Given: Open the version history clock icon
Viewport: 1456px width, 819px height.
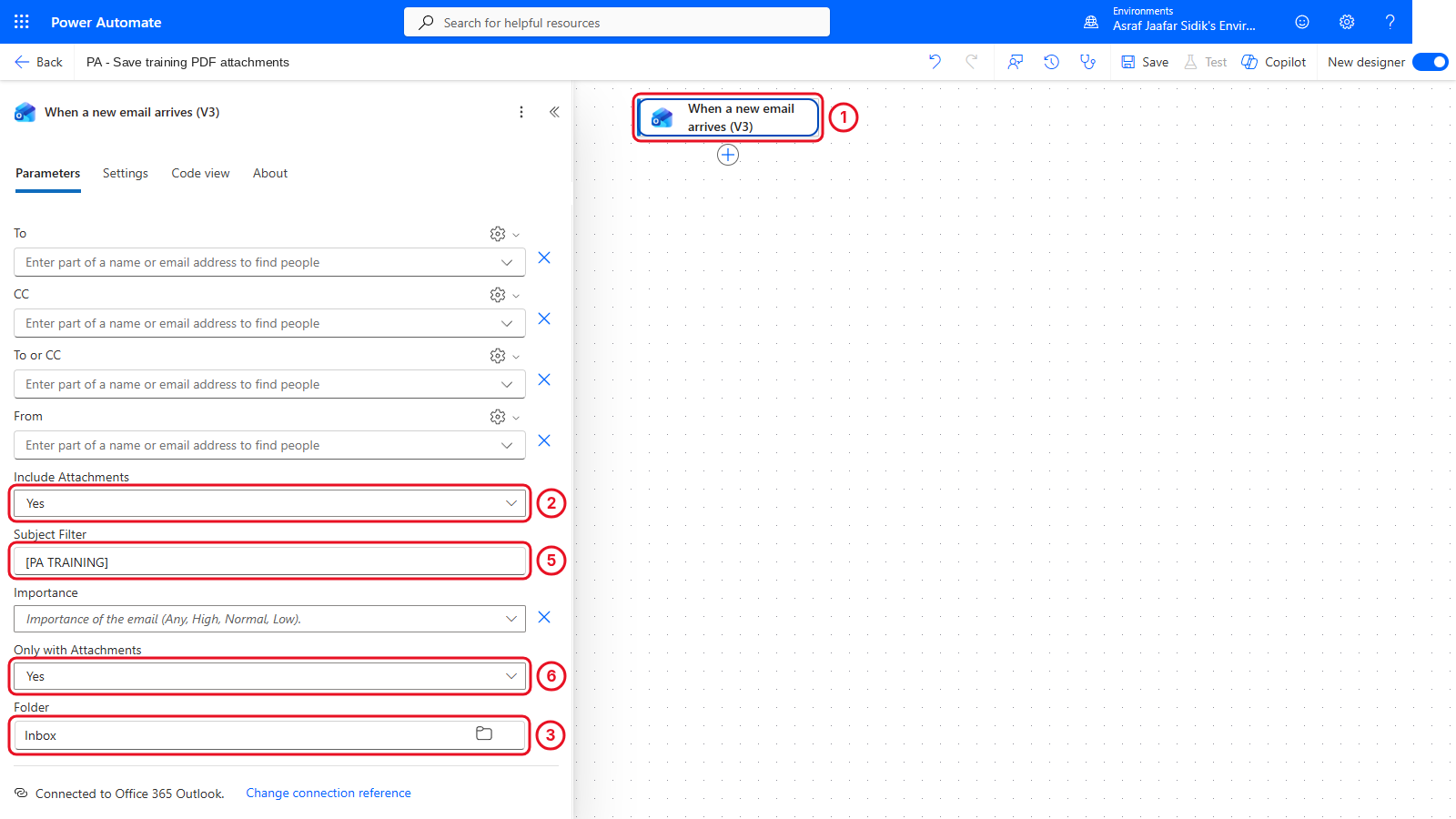Looking at the screenshot, I should [1051, 62].
